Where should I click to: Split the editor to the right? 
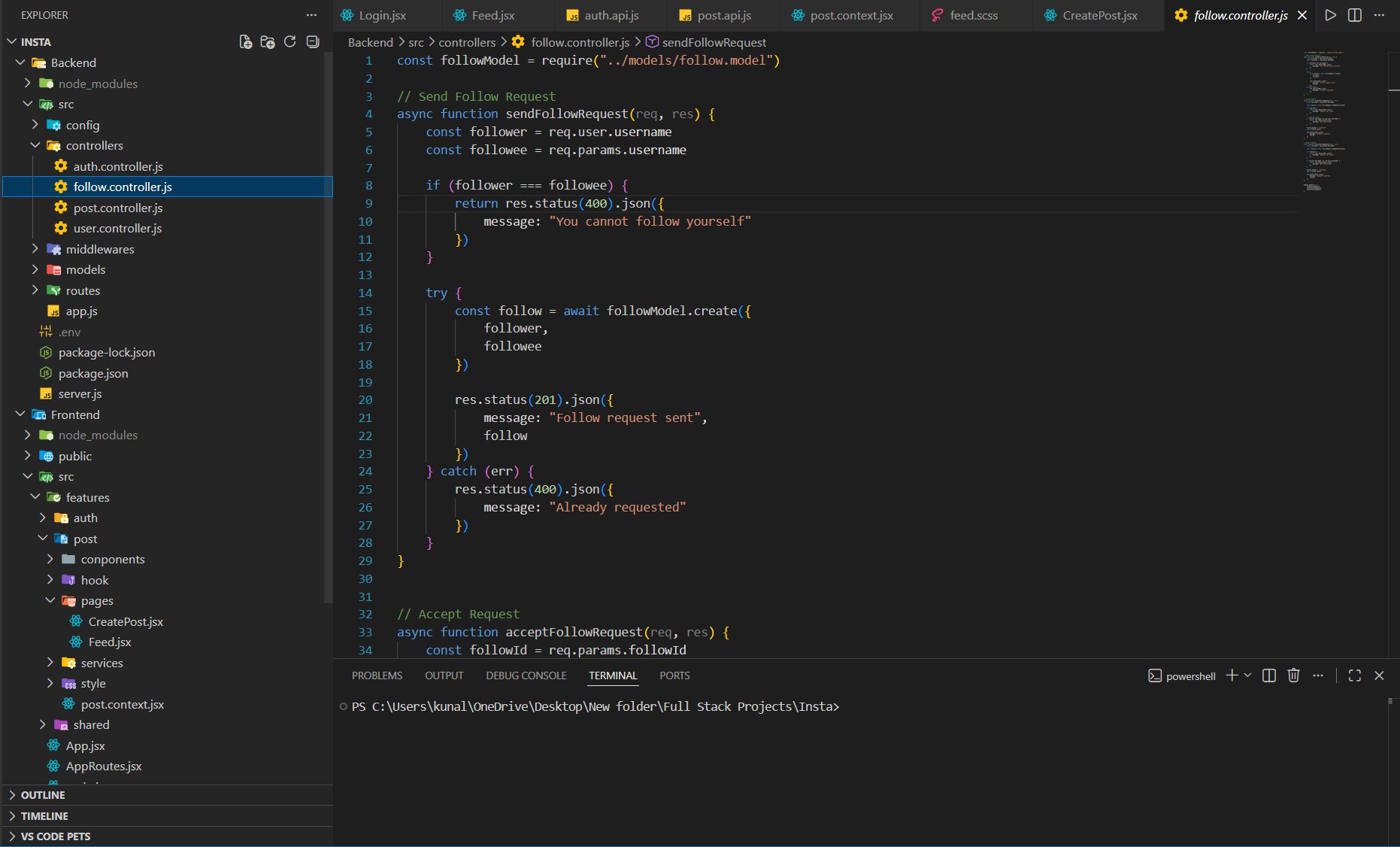tap(1354, 15)
